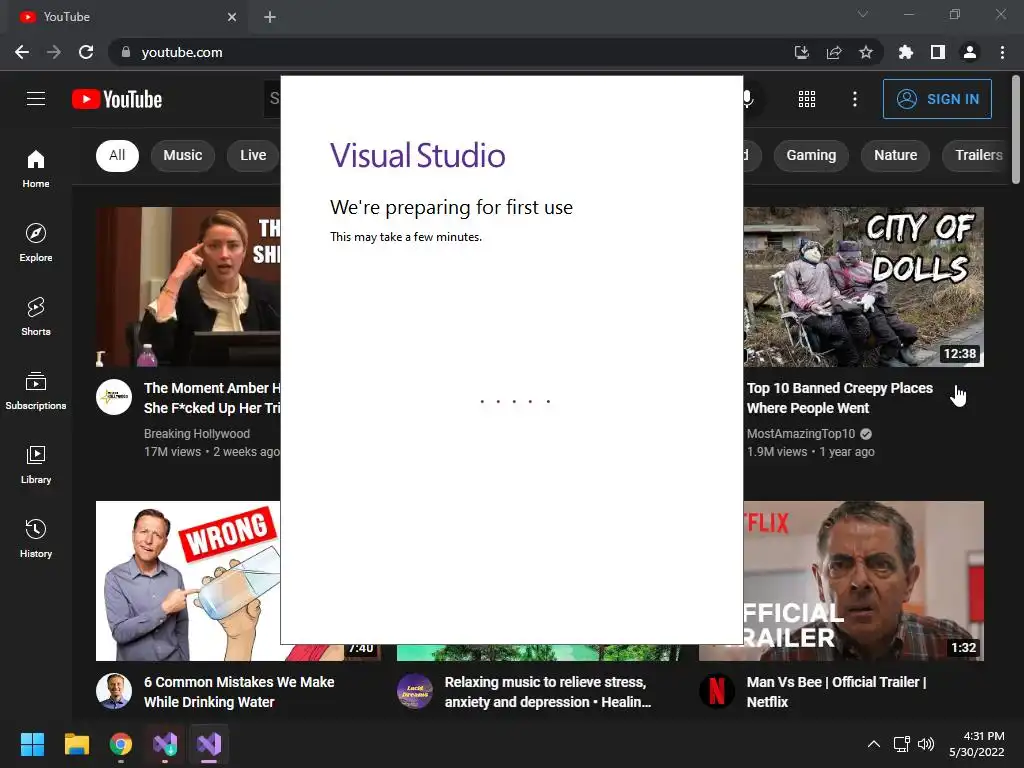
Task: Close the YouTube browser tab
Action: pyautogui.click(x=232, y=17)
